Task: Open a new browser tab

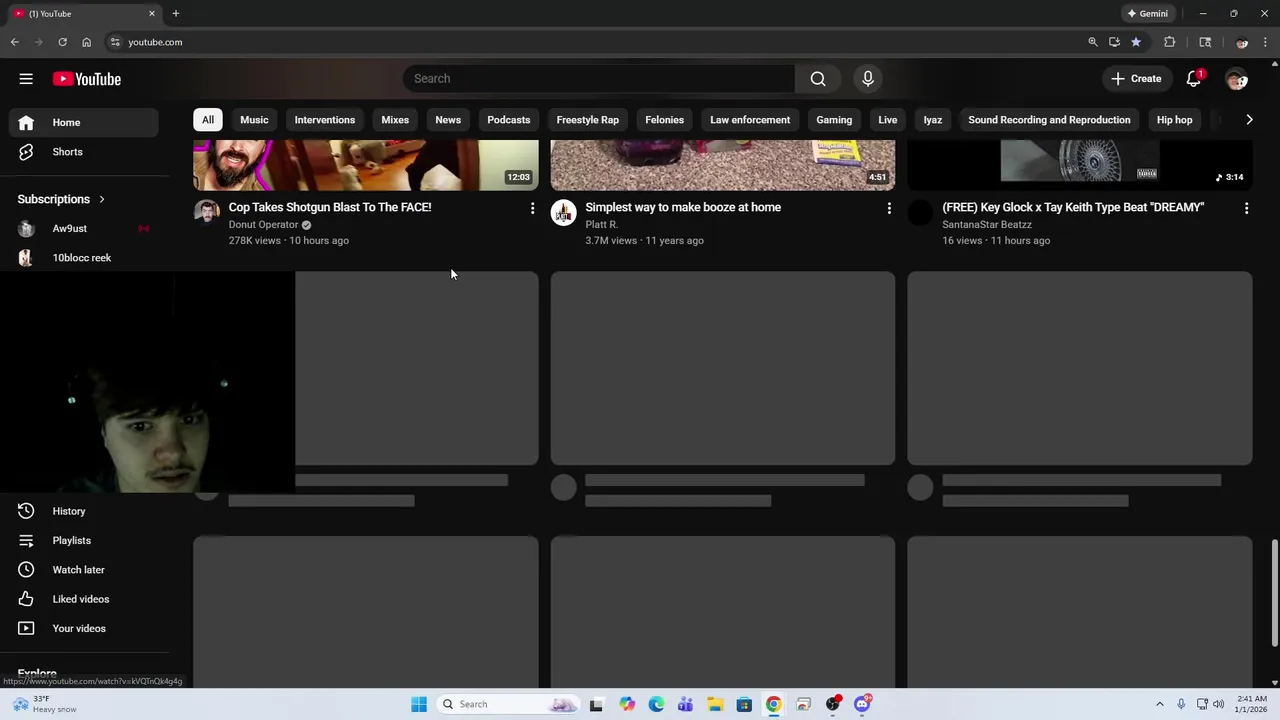Action: [175, 14]
